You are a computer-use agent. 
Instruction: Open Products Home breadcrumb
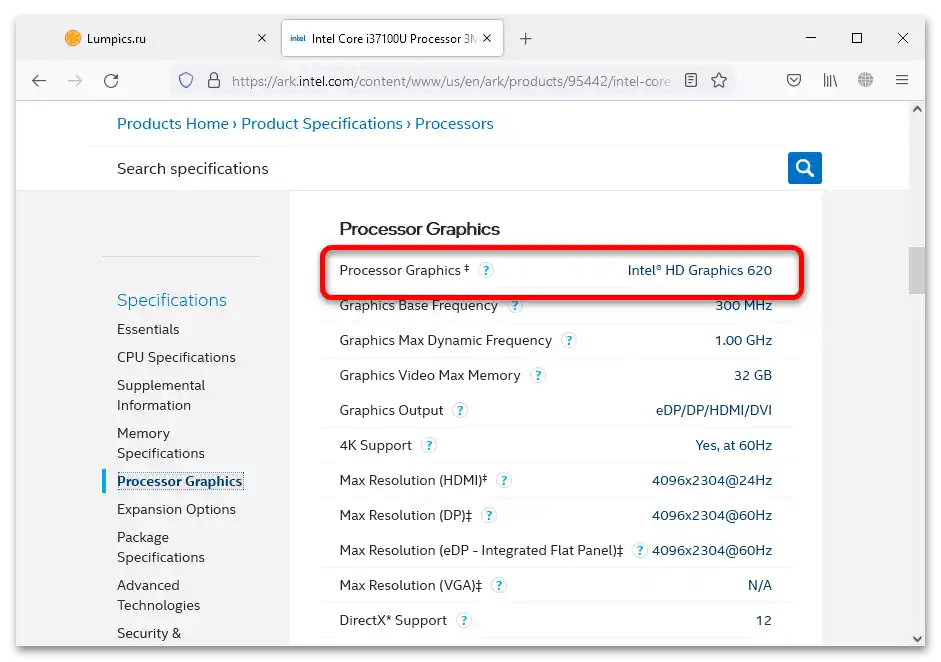173,124
